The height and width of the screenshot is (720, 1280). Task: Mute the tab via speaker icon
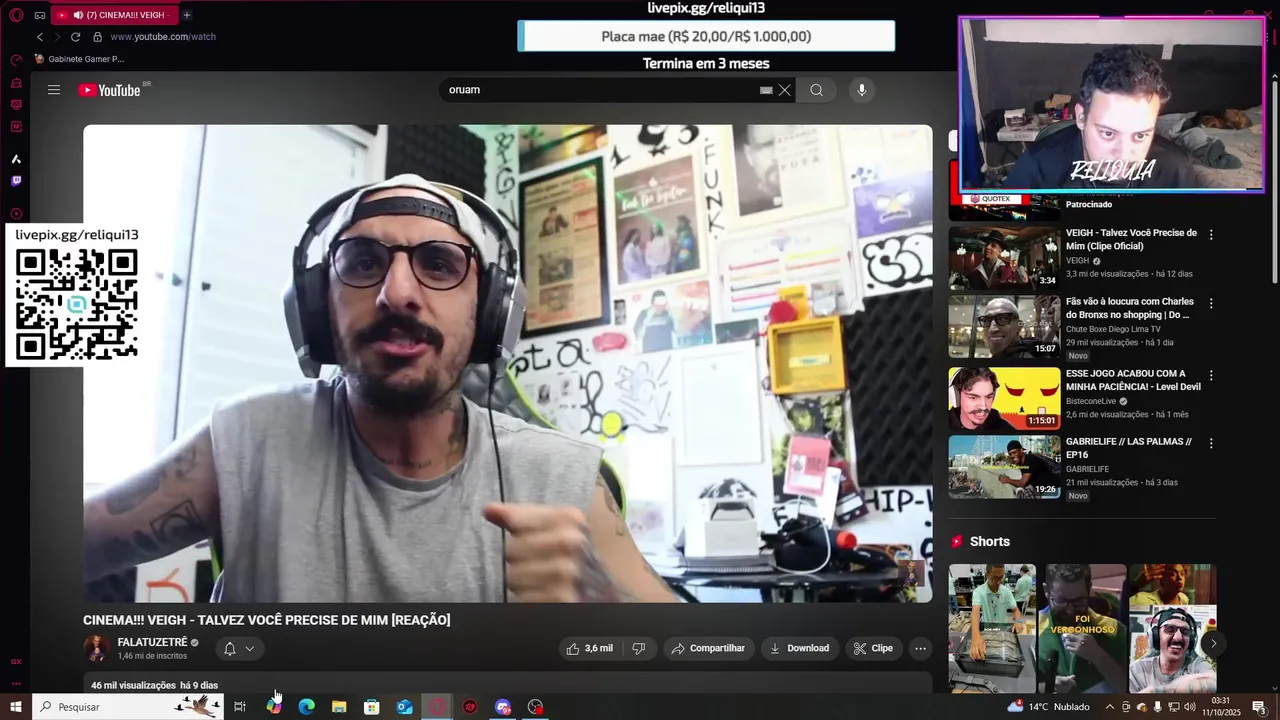pyautogui.click(x=78, y=15)
